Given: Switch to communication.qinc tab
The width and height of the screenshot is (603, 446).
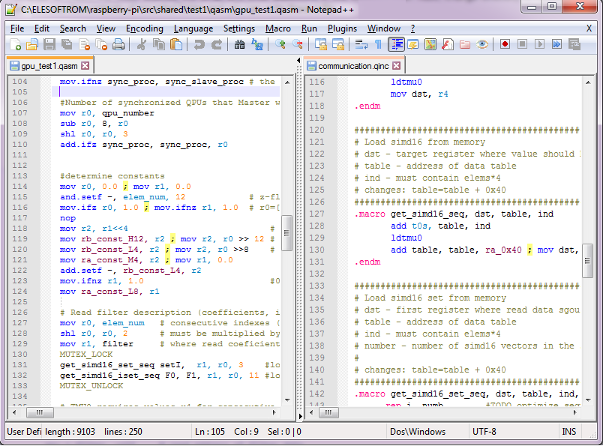Looking at the screenshot, I should [x=354, y=66].
